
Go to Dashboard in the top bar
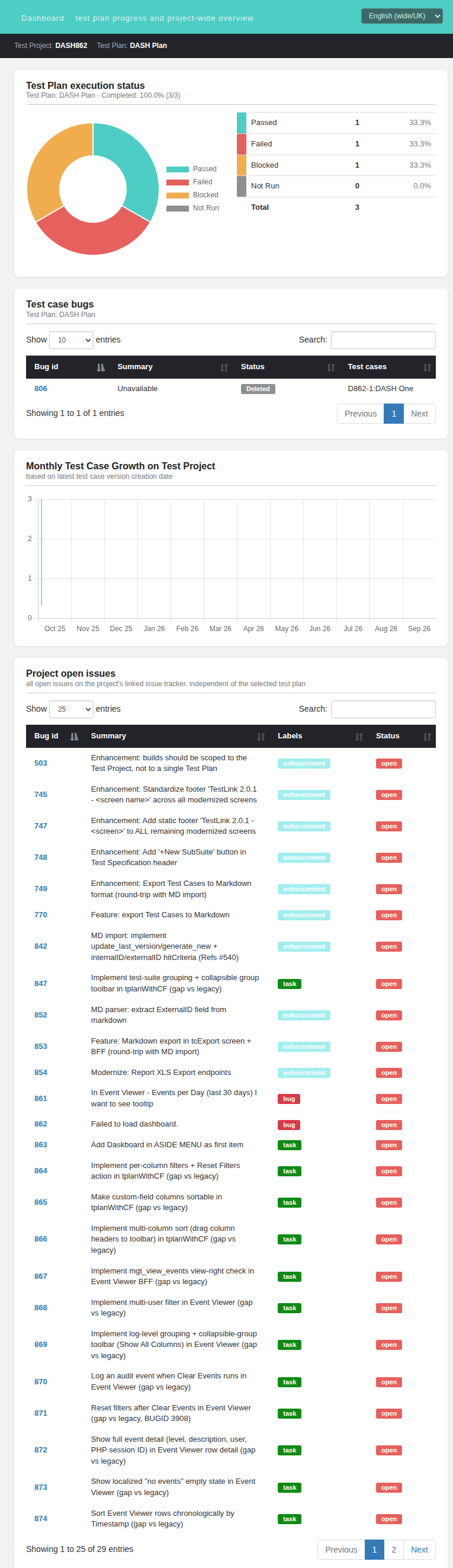pyautogui.click(x=43, y=18)
